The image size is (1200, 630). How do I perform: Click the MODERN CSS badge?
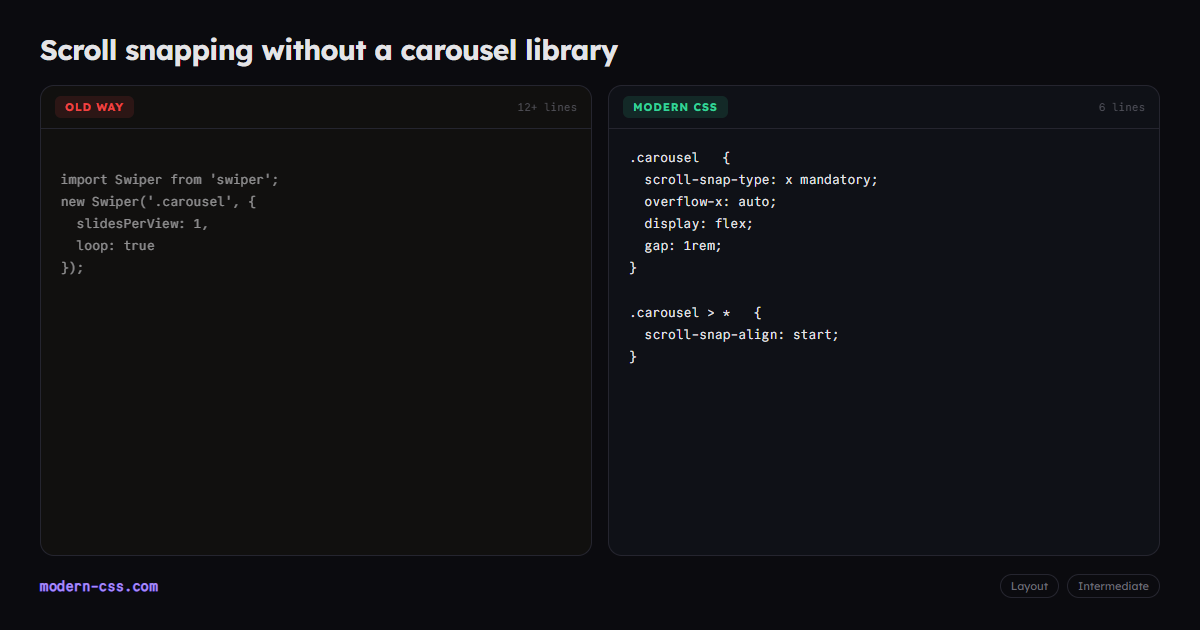click(675, 107)
